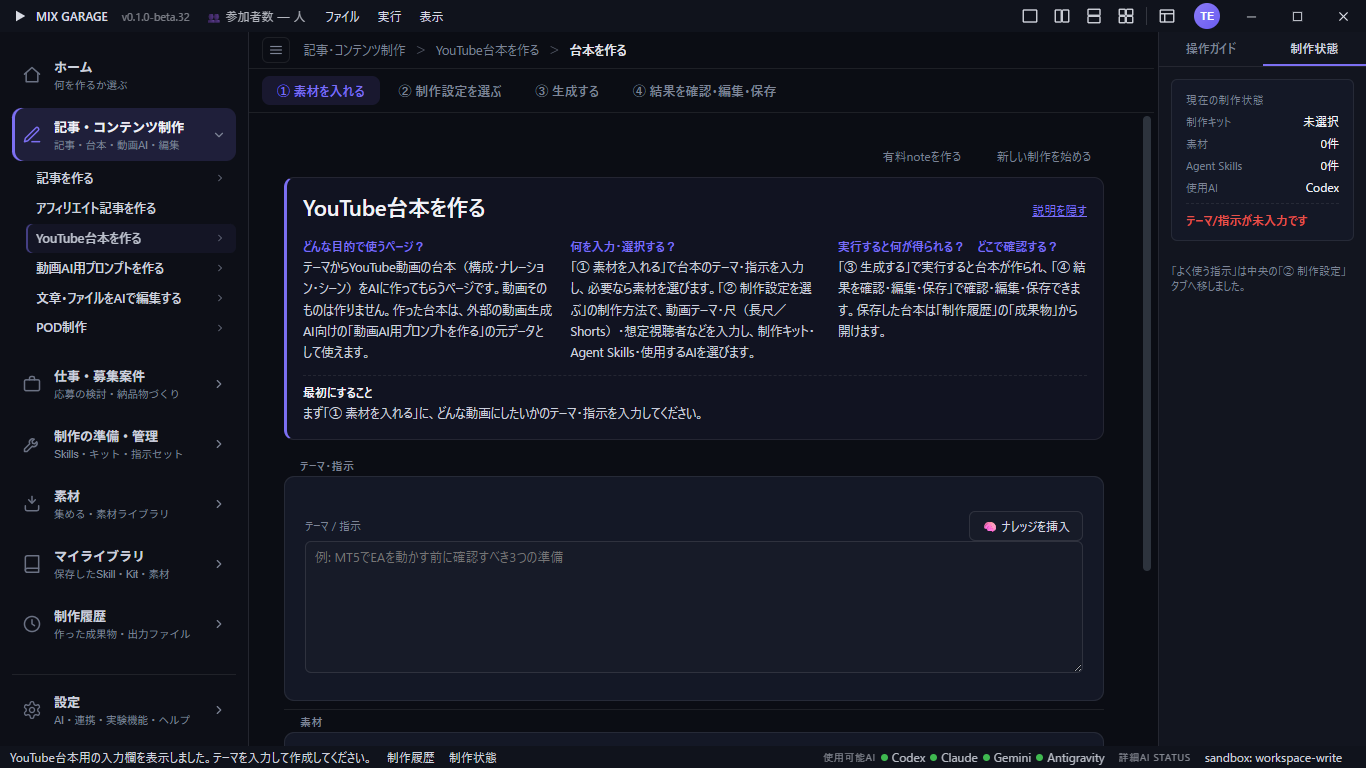Select アフィリエイト記事を作る in the sidebar
Image resolution: width=1366 pixels, height=768 pixels.
click(96, 208)
